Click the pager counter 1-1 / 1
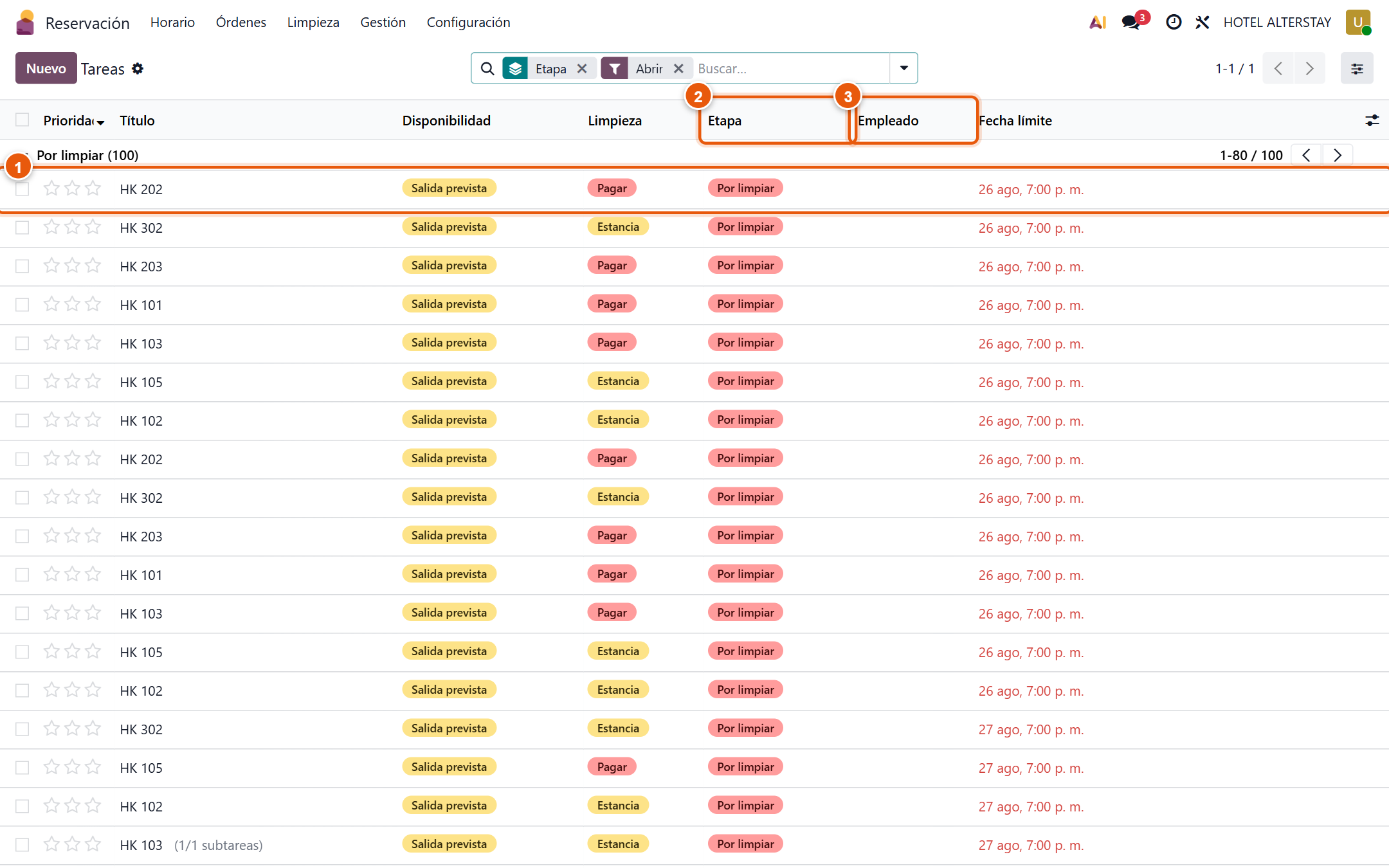This screenshot has width=1389, height=868. point(1235,69)
